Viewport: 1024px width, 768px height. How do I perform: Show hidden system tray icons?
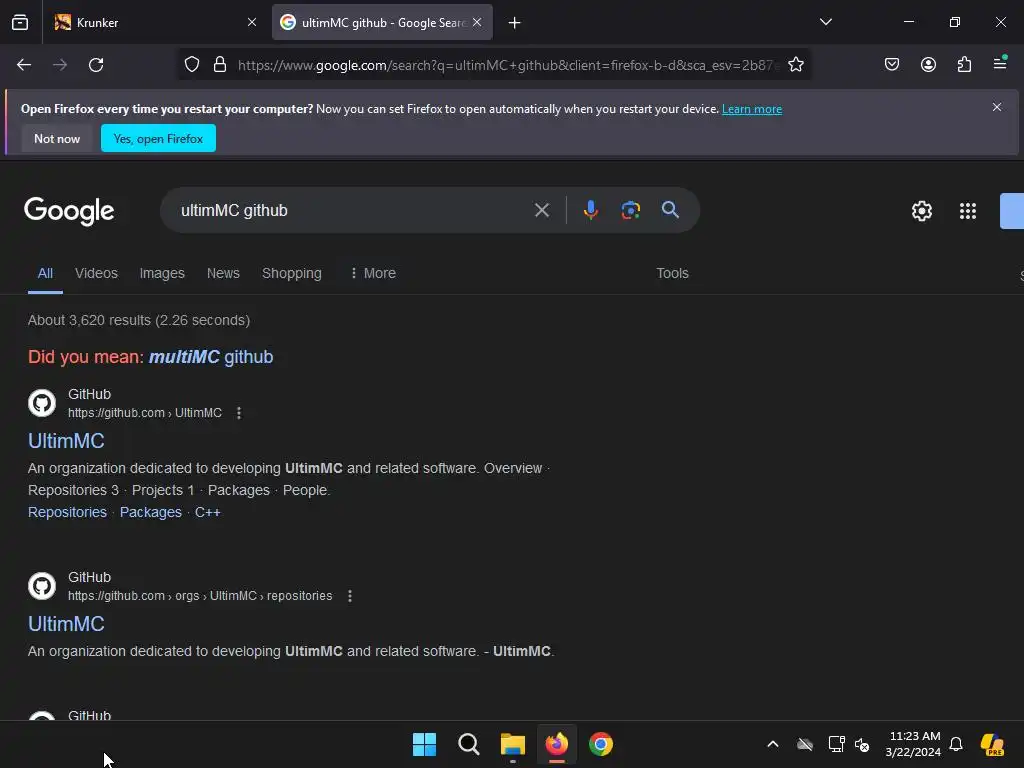[x=773, y=744]
